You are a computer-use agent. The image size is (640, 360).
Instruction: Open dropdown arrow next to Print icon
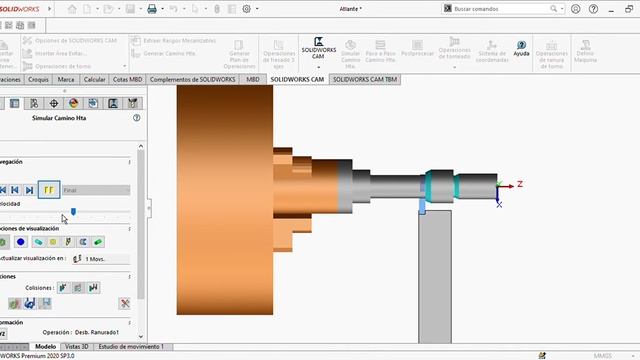162,9
